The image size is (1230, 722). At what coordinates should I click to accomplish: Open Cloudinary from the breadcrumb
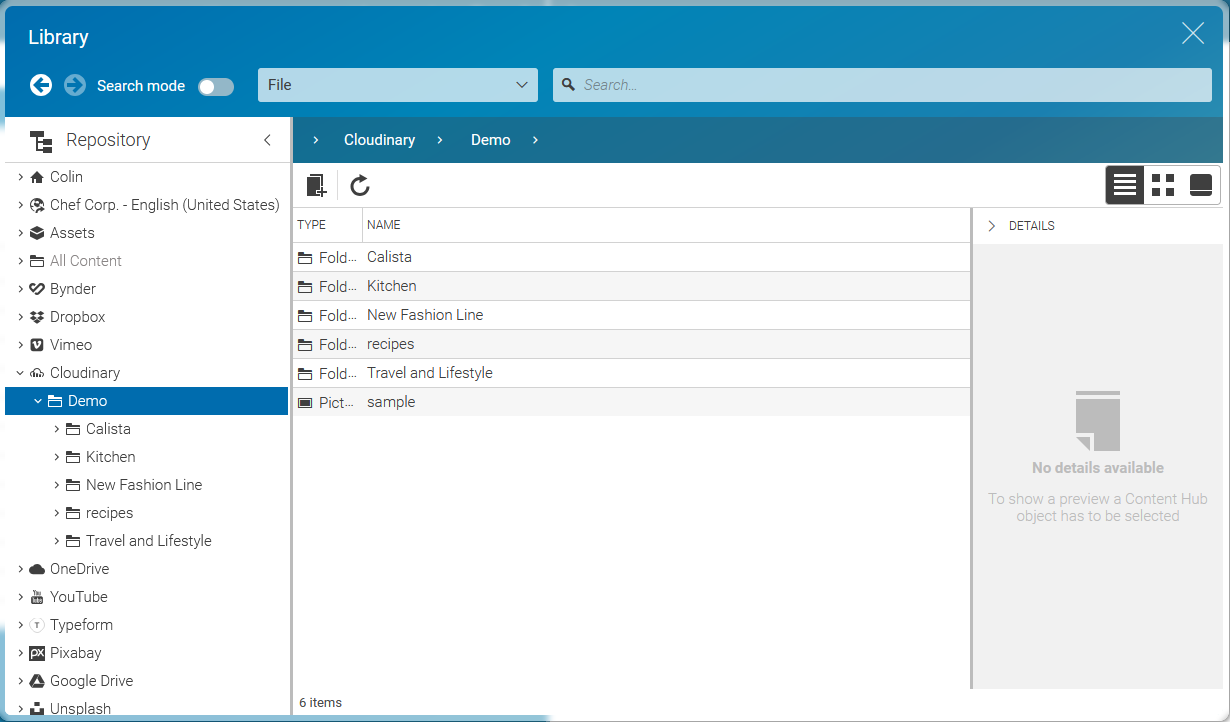click(379, 140)
